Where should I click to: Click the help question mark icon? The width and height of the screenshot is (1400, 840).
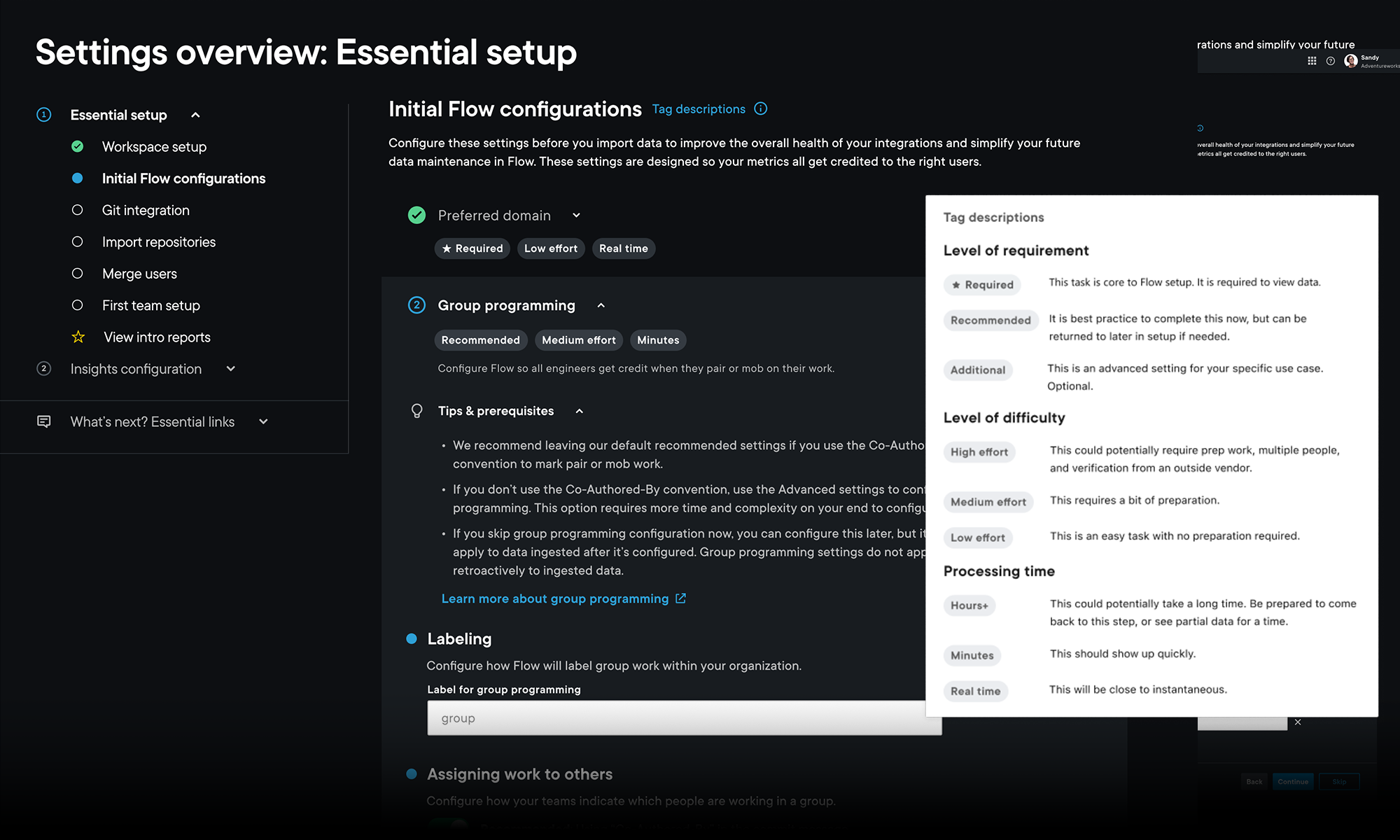click(x=1331, y=61)
